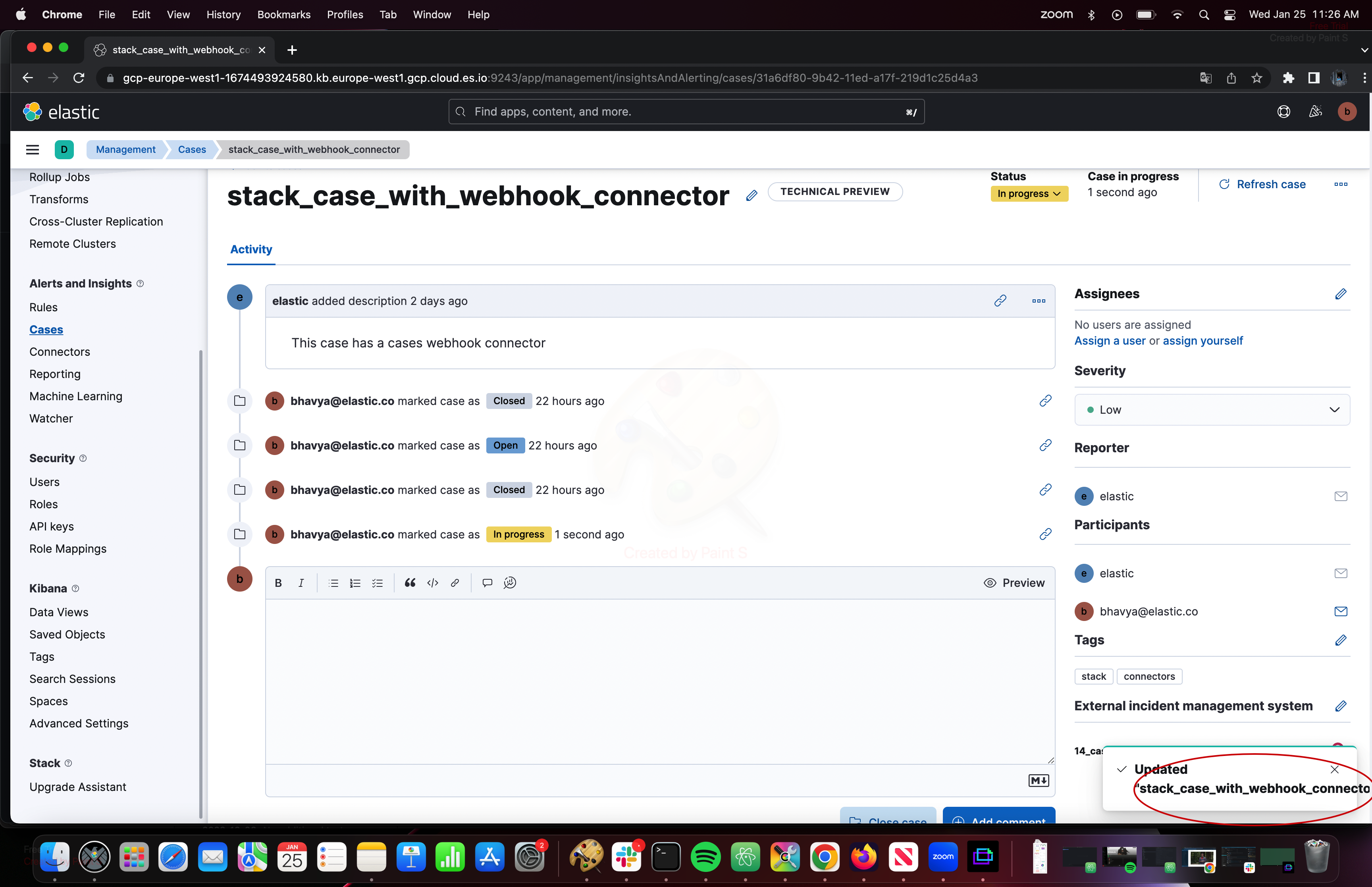Open Rules under Alerts and Insights
Viewport: 1372px width, 887px height.
click(44, 308)
